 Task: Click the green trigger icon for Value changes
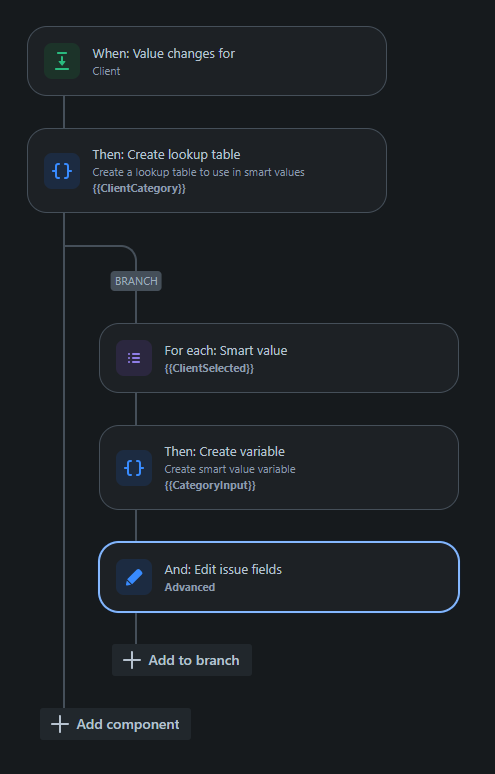point(62,61)
